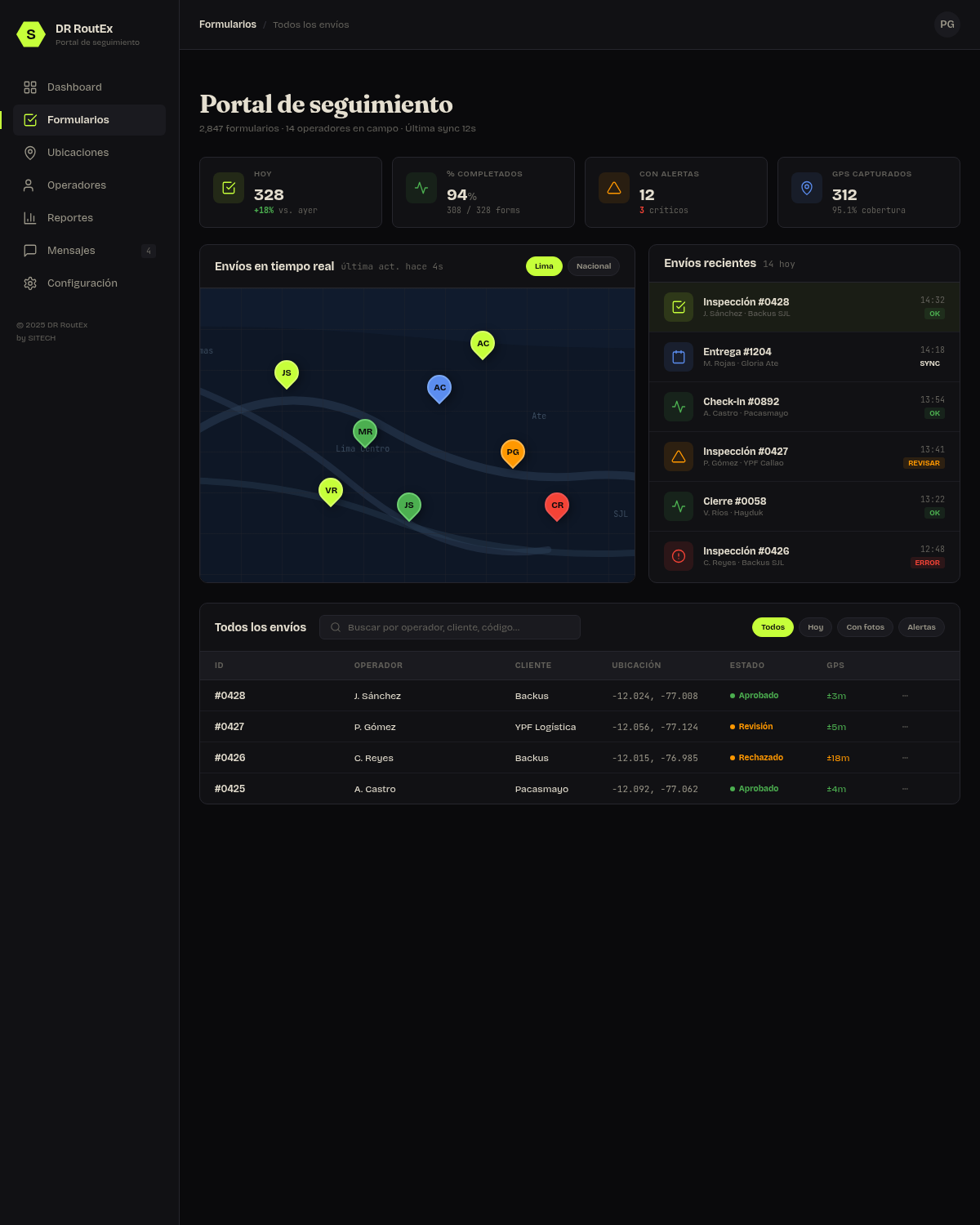The width and height of the screenshot is (980, 1225).
Task: Select Formularios in the sidebar
Action: tap(89, 120)
